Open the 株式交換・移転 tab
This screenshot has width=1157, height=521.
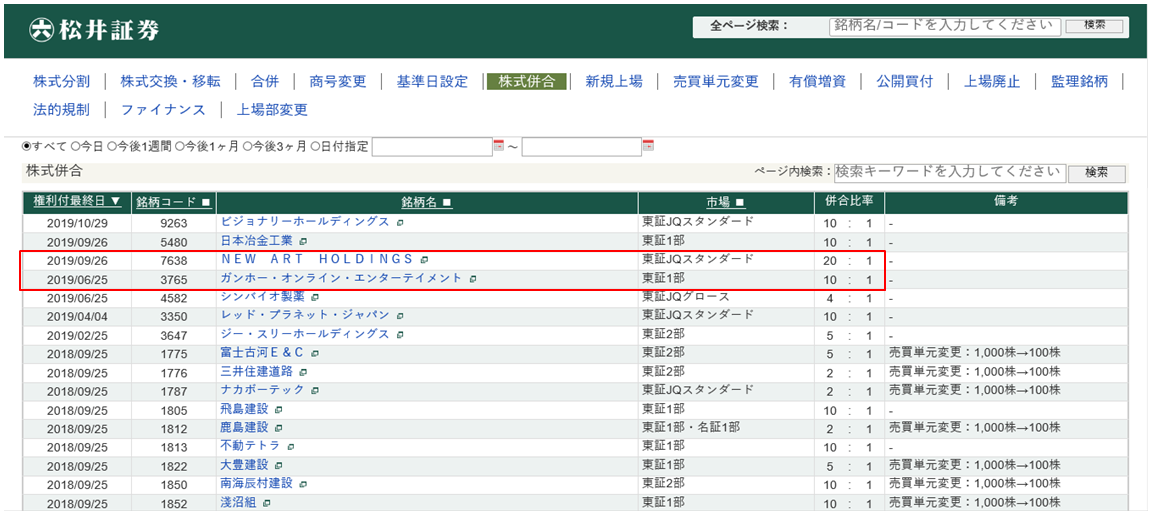coord(170,82)
